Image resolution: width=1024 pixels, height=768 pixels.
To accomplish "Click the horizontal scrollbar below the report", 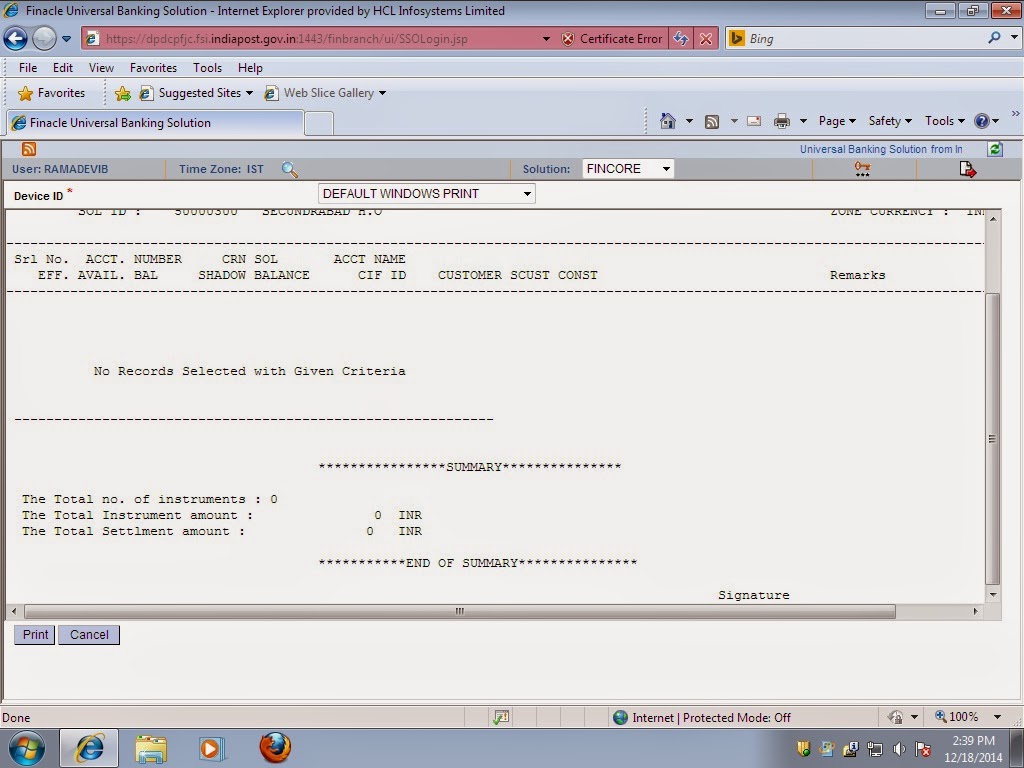I will pos(458,611).
